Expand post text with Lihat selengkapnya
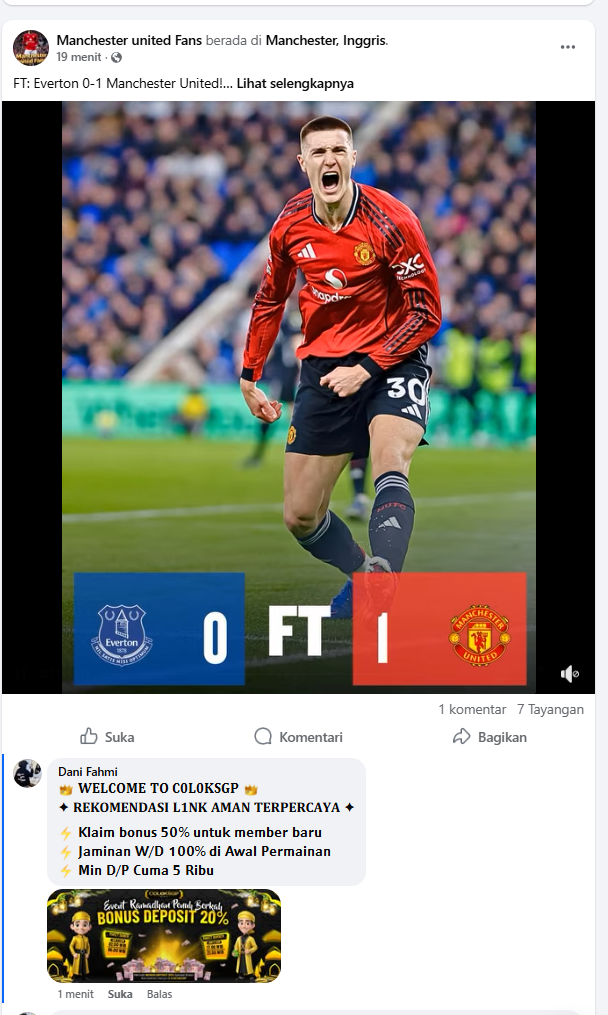This screenshot has height=1015, width=608. point(295,84)
